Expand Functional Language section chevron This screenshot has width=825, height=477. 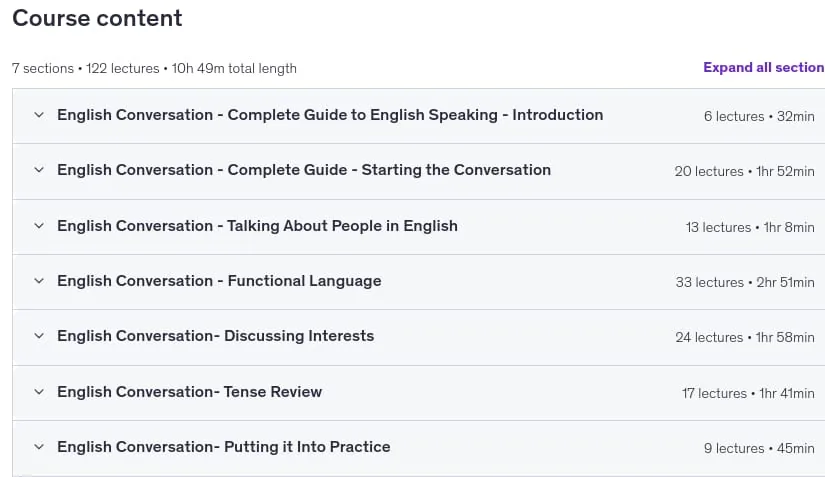click(x=39, y=281)
